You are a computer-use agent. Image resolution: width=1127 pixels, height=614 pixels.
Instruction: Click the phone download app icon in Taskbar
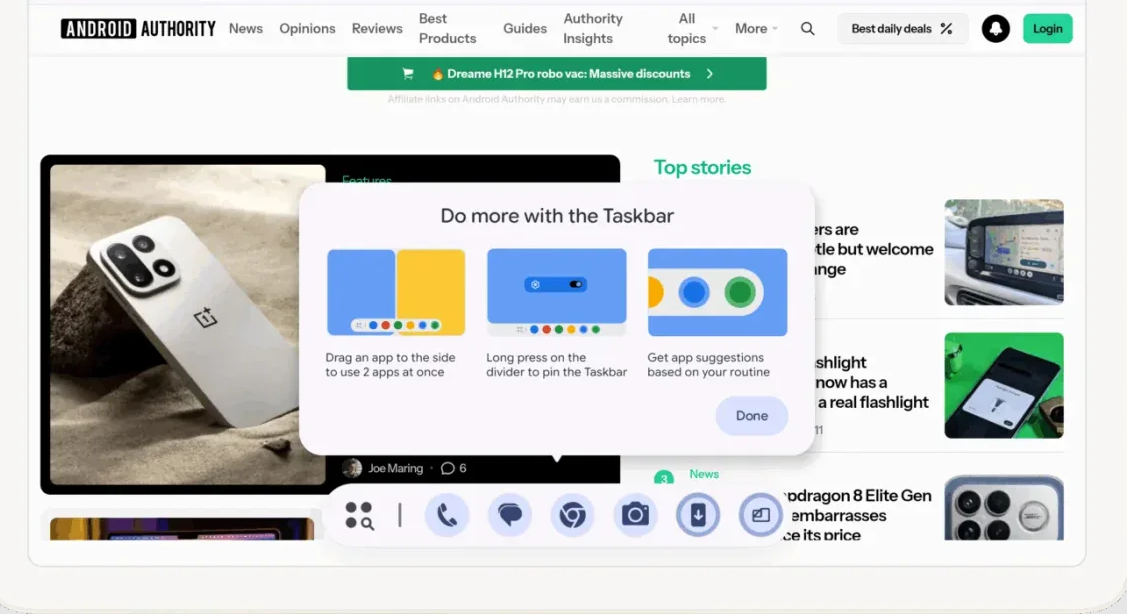(698, 515)
